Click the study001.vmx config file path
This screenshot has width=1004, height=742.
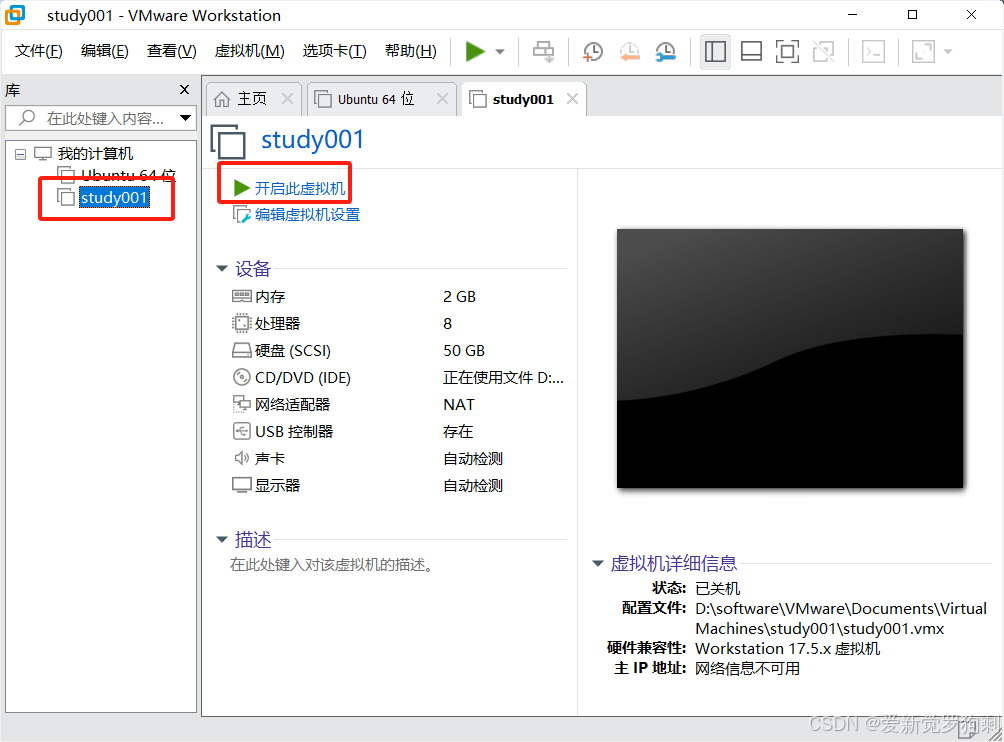(841, 618)
